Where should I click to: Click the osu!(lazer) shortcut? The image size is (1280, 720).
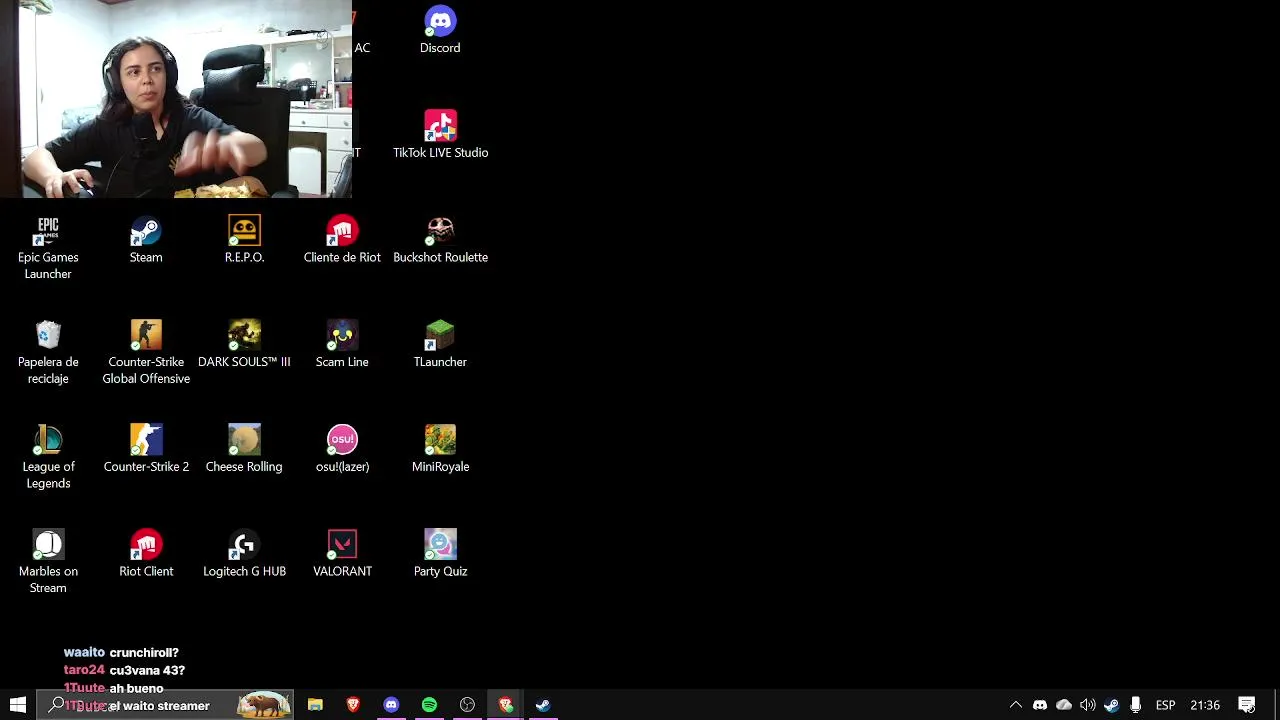(342, 449)
